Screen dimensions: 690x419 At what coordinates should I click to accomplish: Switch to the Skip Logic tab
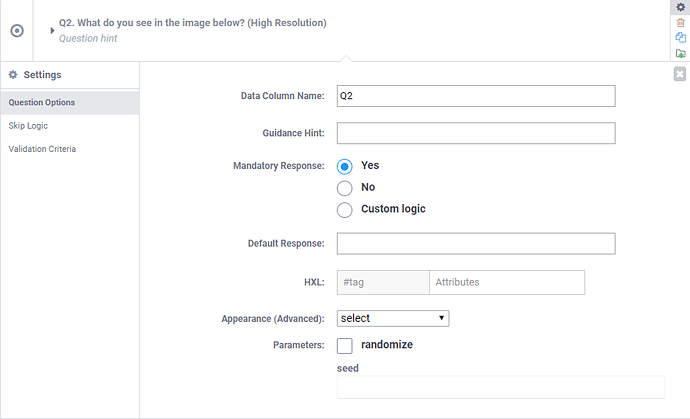[28, 126]
